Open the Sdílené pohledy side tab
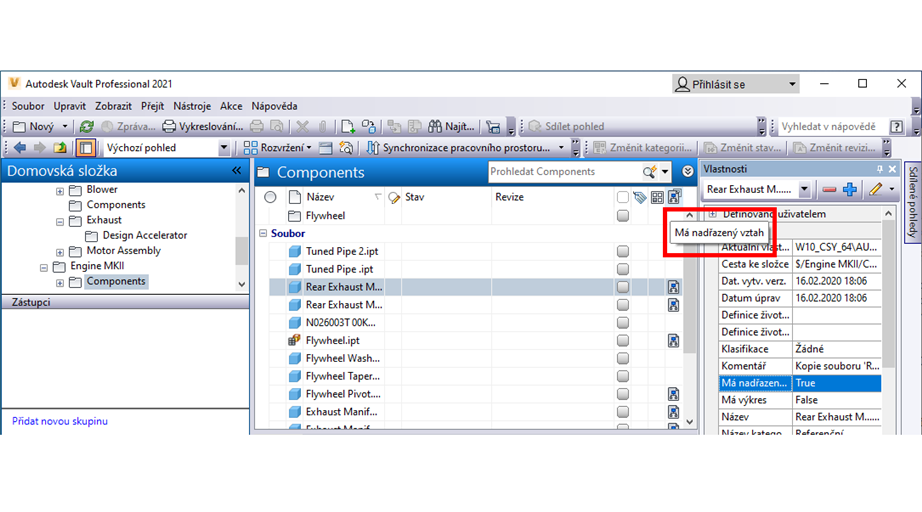This screenshot has width=922, height=512. (913, 202)
